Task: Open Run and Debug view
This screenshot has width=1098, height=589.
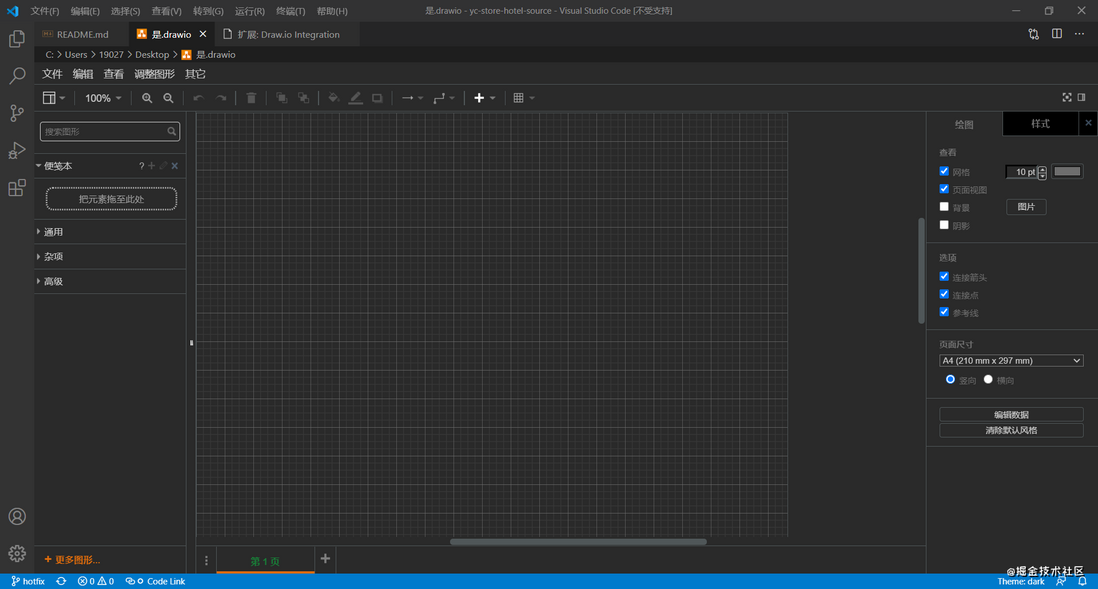Action: (x=17, y=150)
